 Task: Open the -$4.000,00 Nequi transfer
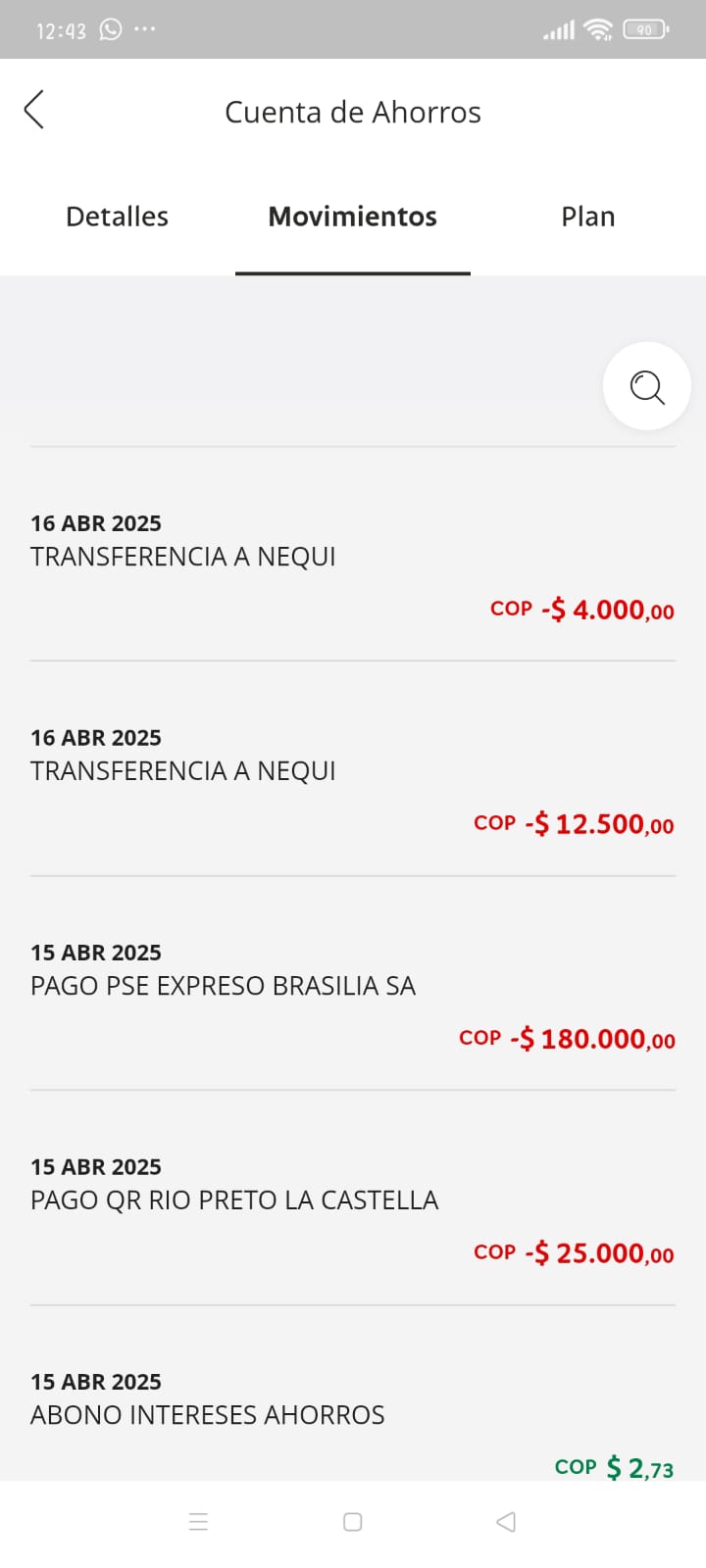point(352,565)
